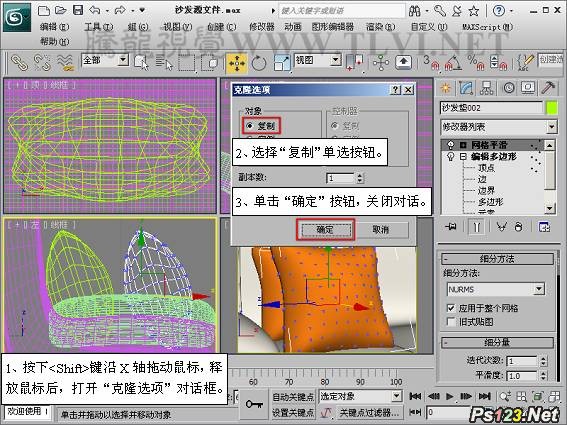Click the Number of Copies spinner arrows

point(359,178)
